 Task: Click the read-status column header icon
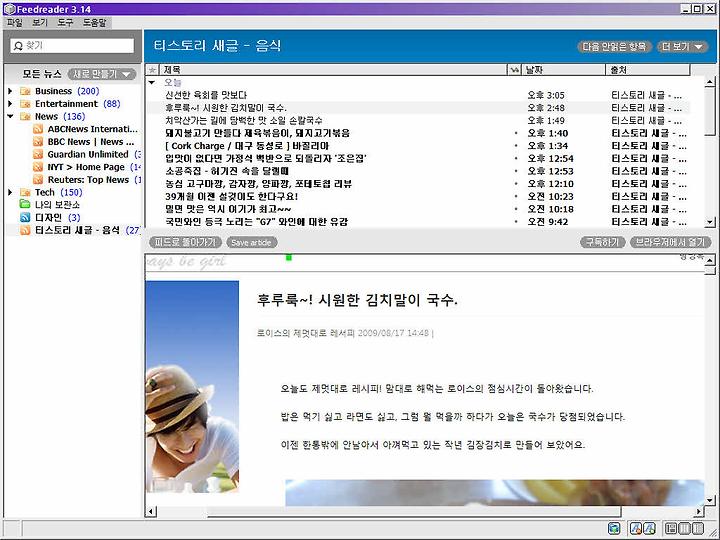(x=514, y=70)
